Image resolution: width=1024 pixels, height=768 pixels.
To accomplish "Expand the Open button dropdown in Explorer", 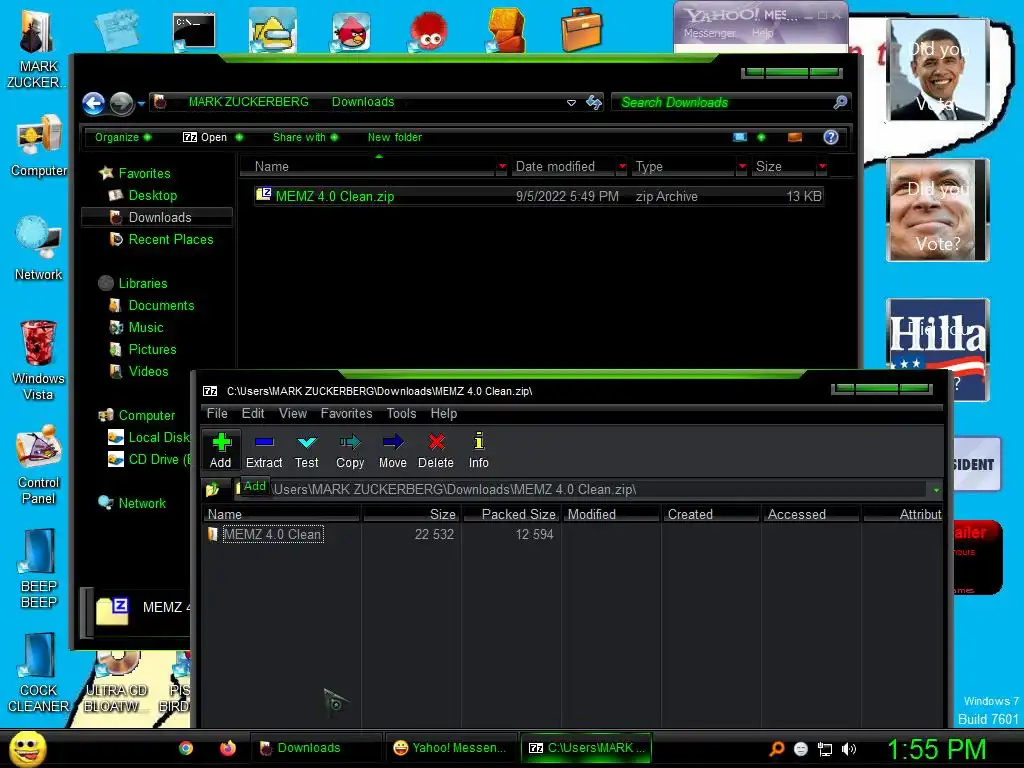I will tap(239, 137).
